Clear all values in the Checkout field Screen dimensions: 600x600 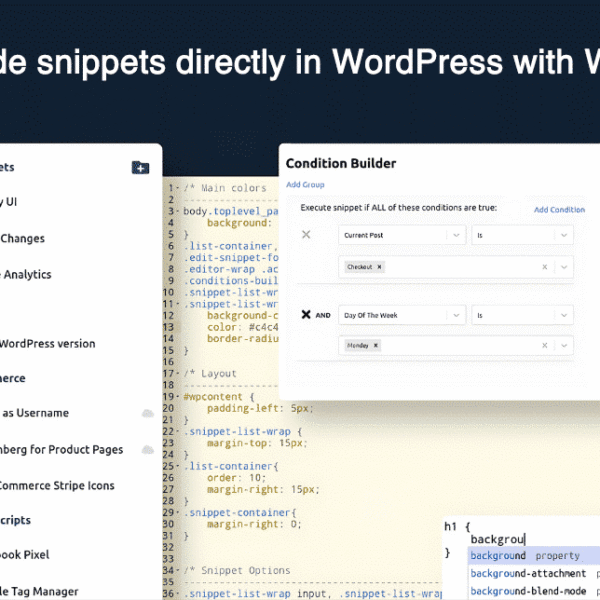[545, 267]
